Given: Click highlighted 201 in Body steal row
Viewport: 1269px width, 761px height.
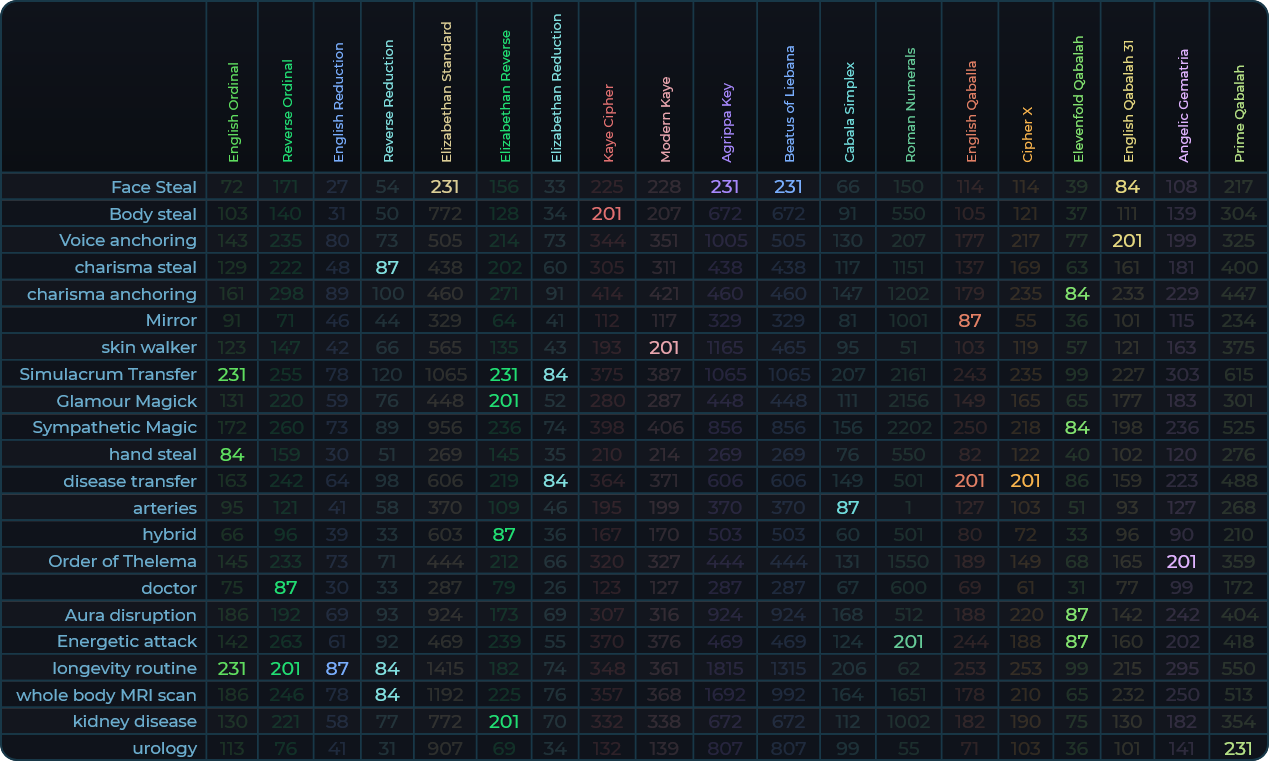Looking at the screenshot, I should pyautogui.click(x=607, y=214).
